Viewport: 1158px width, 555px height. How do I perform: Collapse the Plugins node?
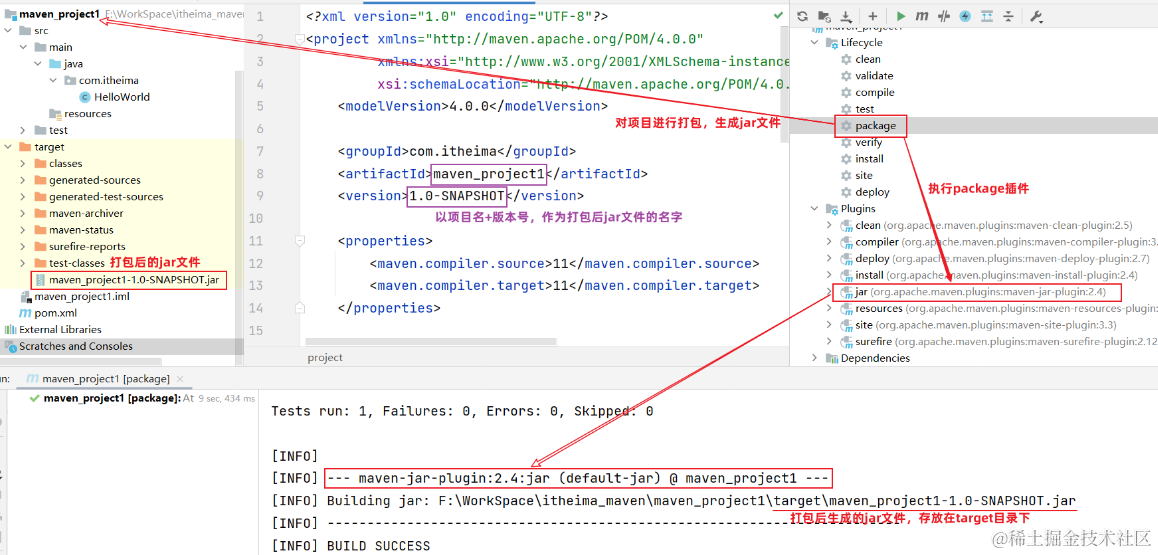tap(815, 209)
